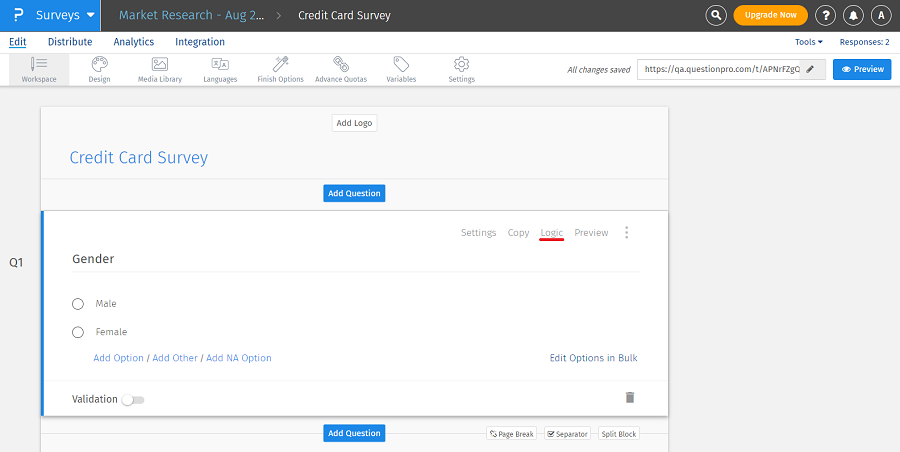The height and width of the screenshot is (452, 900).
Task: Click the Add Option link
Action: coord(119,358)
